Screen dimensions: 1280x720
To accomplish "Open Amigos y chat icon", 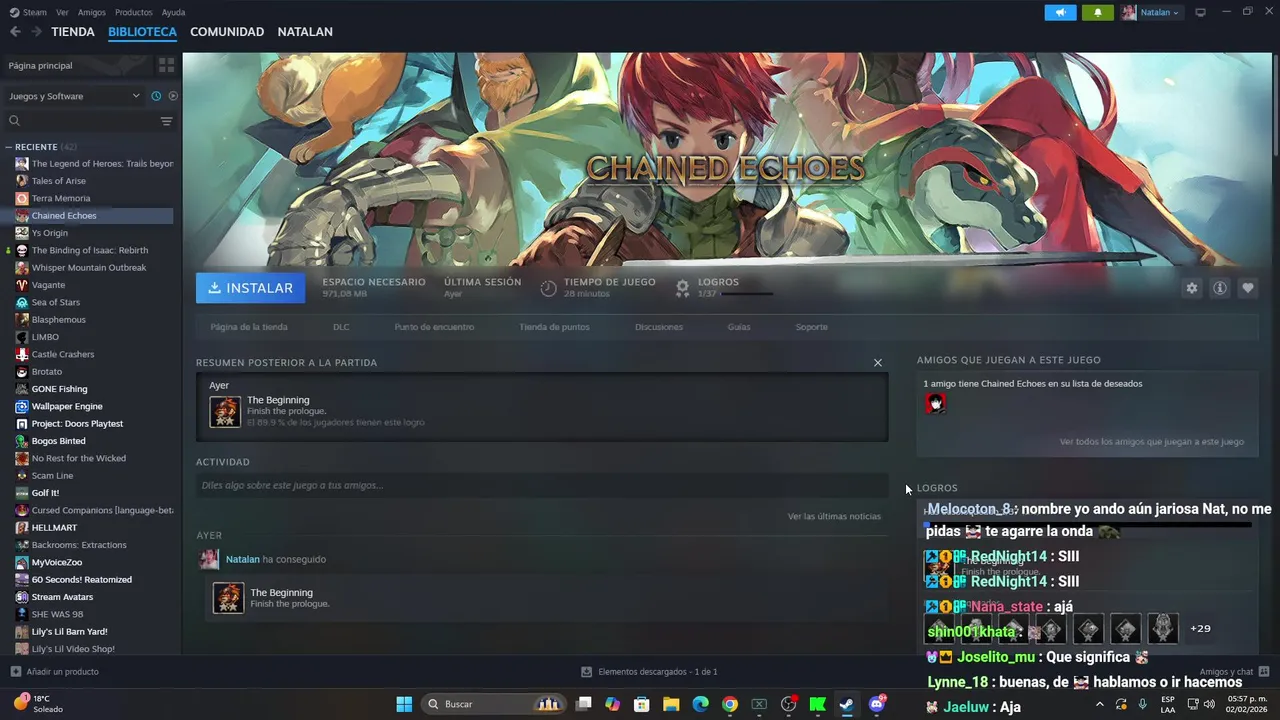I will [1264, 672].
